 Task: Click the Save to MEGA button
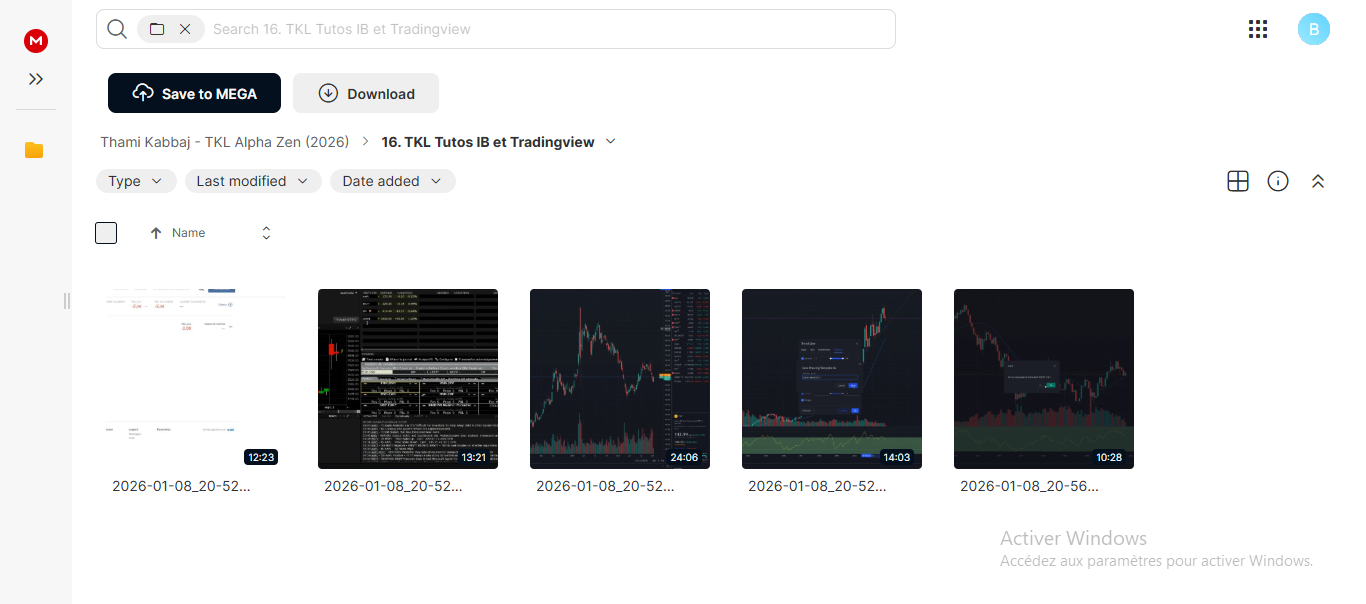(x=194, y=93)
